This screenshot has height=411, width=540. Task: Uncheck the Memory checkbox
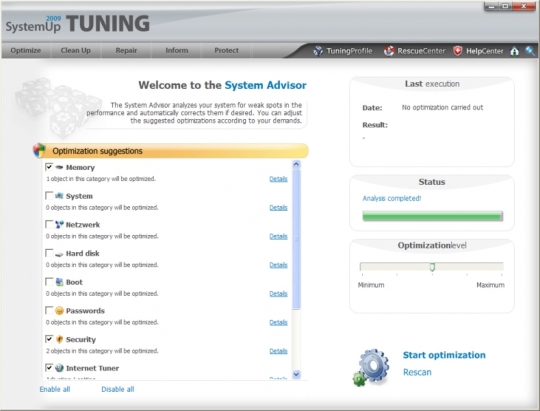[x=49, y=167]
